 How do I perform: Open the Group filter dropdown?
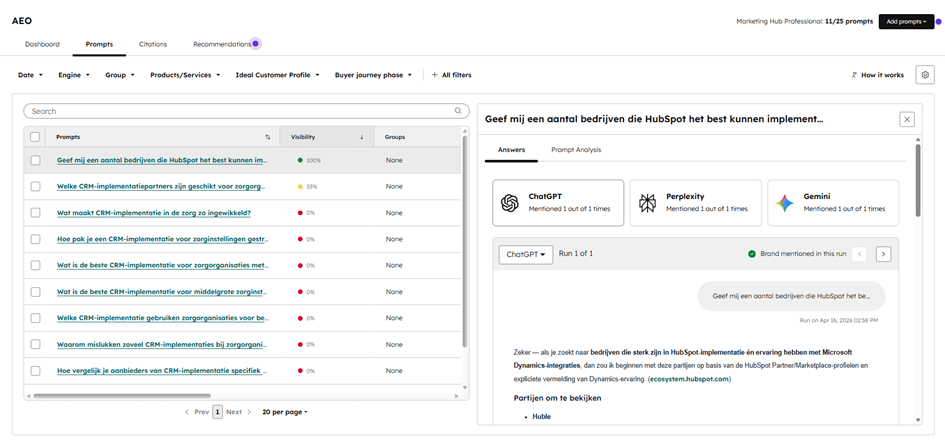pos(119,75)
